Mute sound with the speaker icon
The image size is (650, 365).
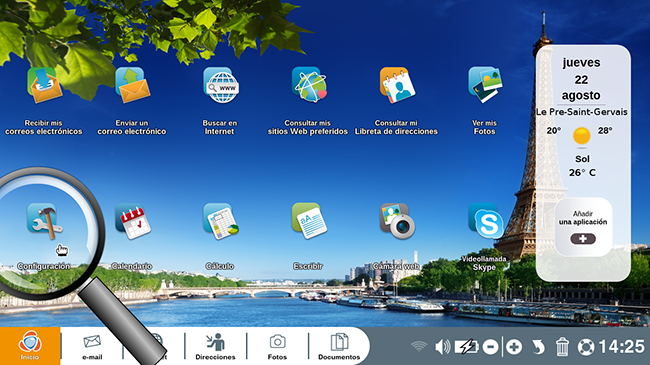point(442,347)
